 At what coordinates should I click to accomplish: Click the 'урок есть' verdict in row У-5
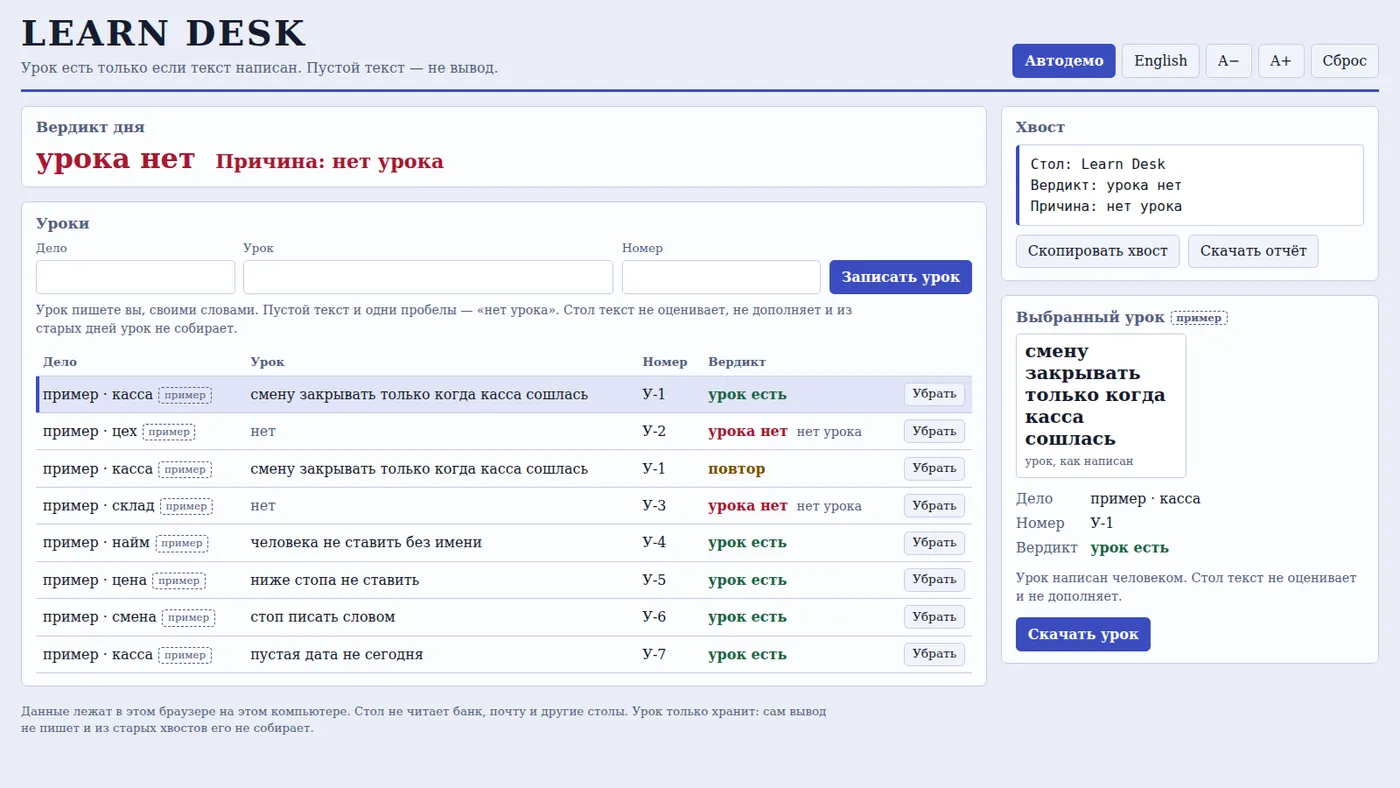[x=747, y=580]
